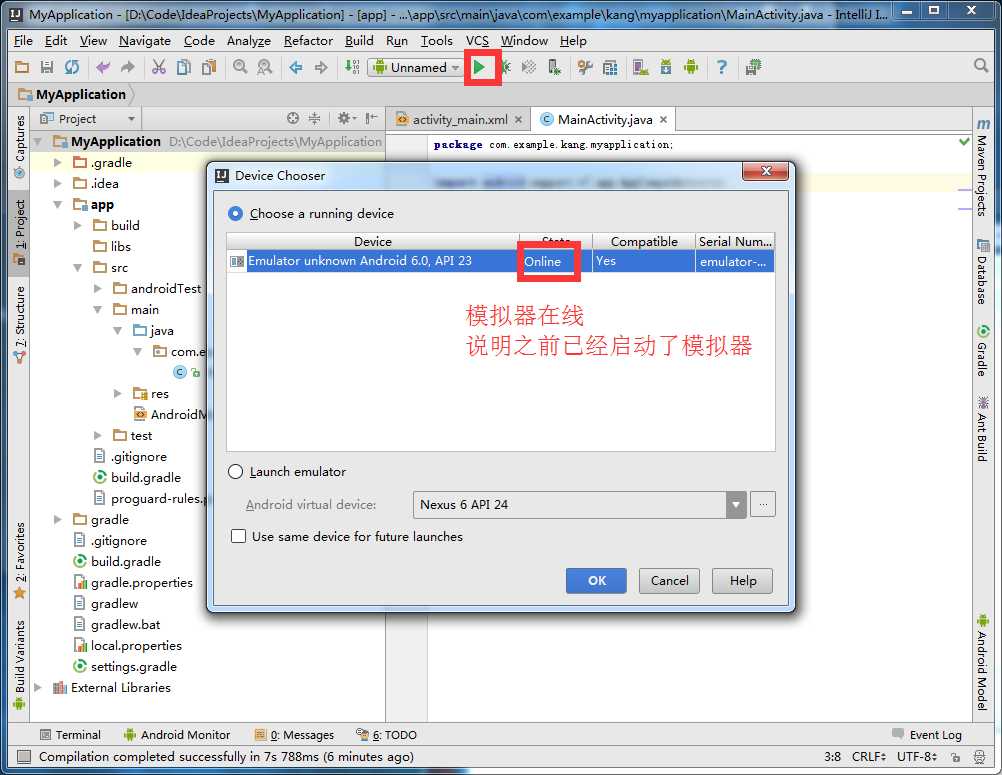Screen dimensions: 1002x775
Task: Click OK in Device Chooser
Action: (x=596, y=581)
